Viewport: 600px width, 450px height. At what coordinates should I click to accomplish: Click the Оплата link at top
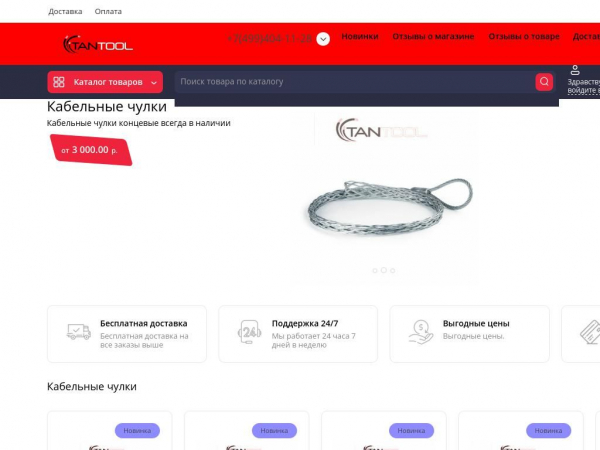click(108, 11)
